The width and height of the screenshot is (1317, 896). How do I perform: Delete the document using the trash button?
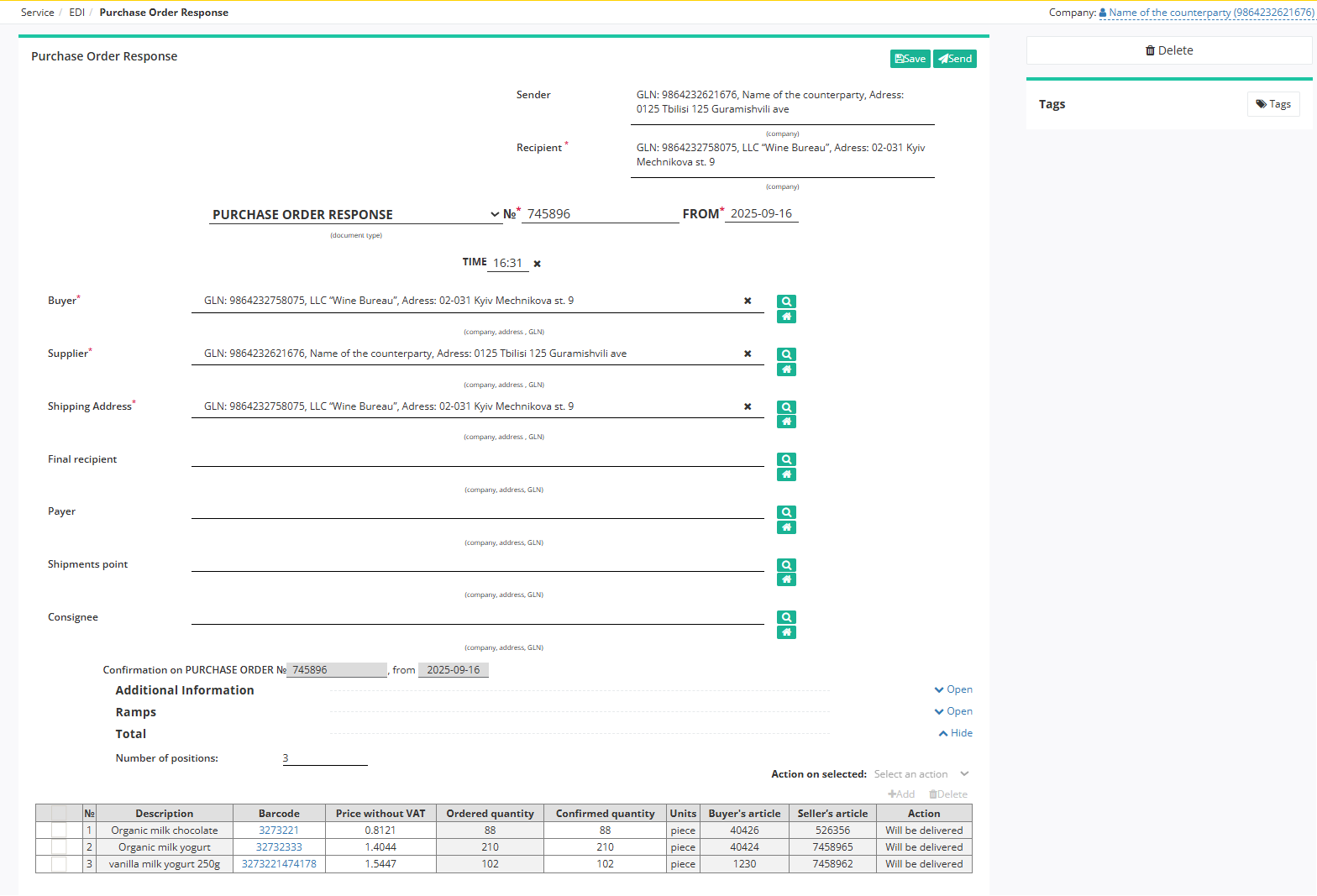1169,50
